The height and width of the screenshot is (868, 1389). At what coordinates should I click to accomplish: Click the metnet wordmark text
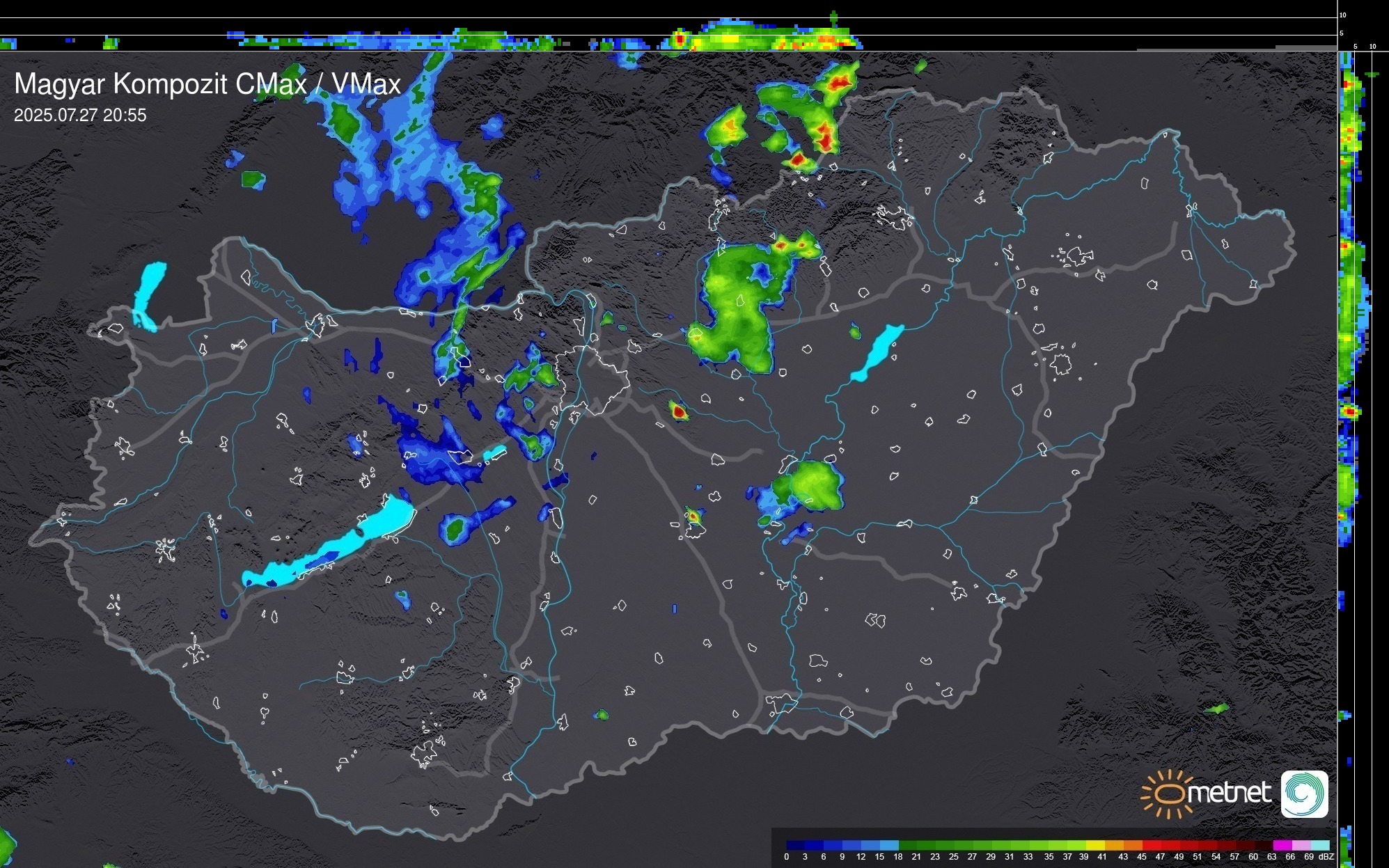coord(1229,794)
